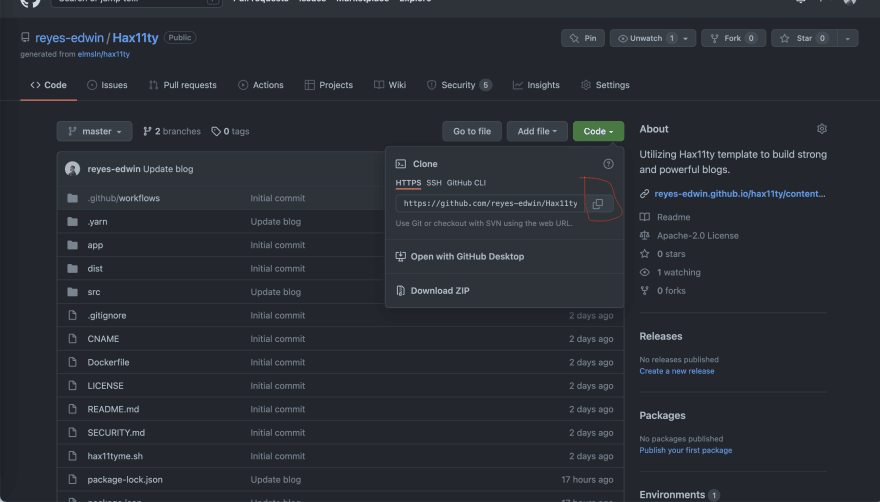
Task: Select the Code tab
Action: pos(48,85)
